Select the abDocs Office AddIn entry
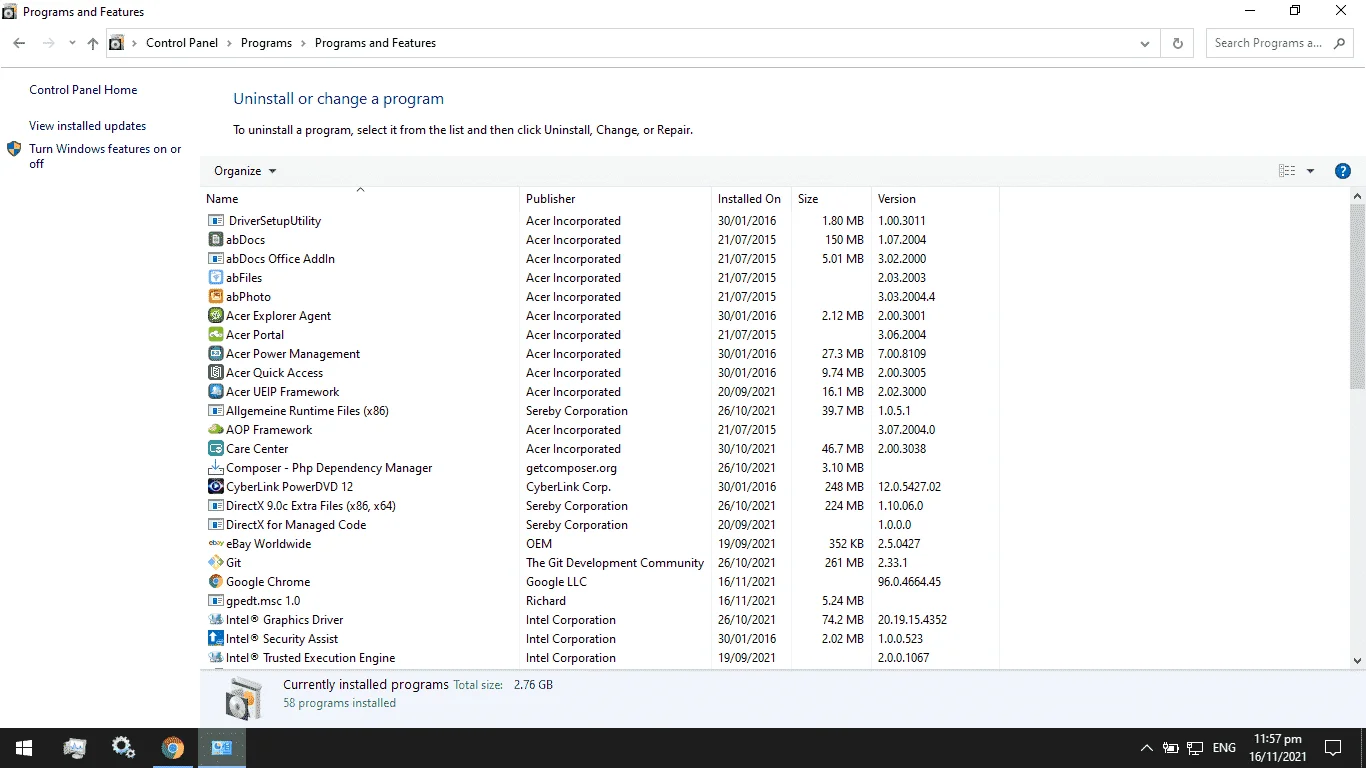The width and height of the screenshot is (1366, 768). point(600,259)
